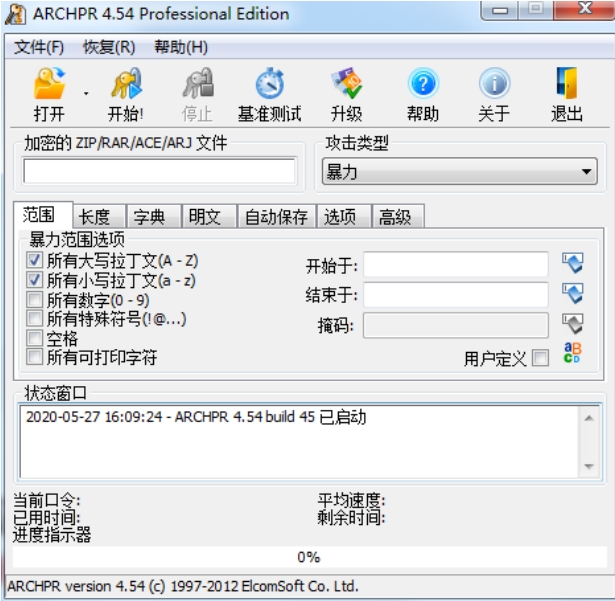Image resolution: width=615 pixels, height=601 pixels.
Task: Switch to the 明文 tab
Action: click(x=209, y=216)
